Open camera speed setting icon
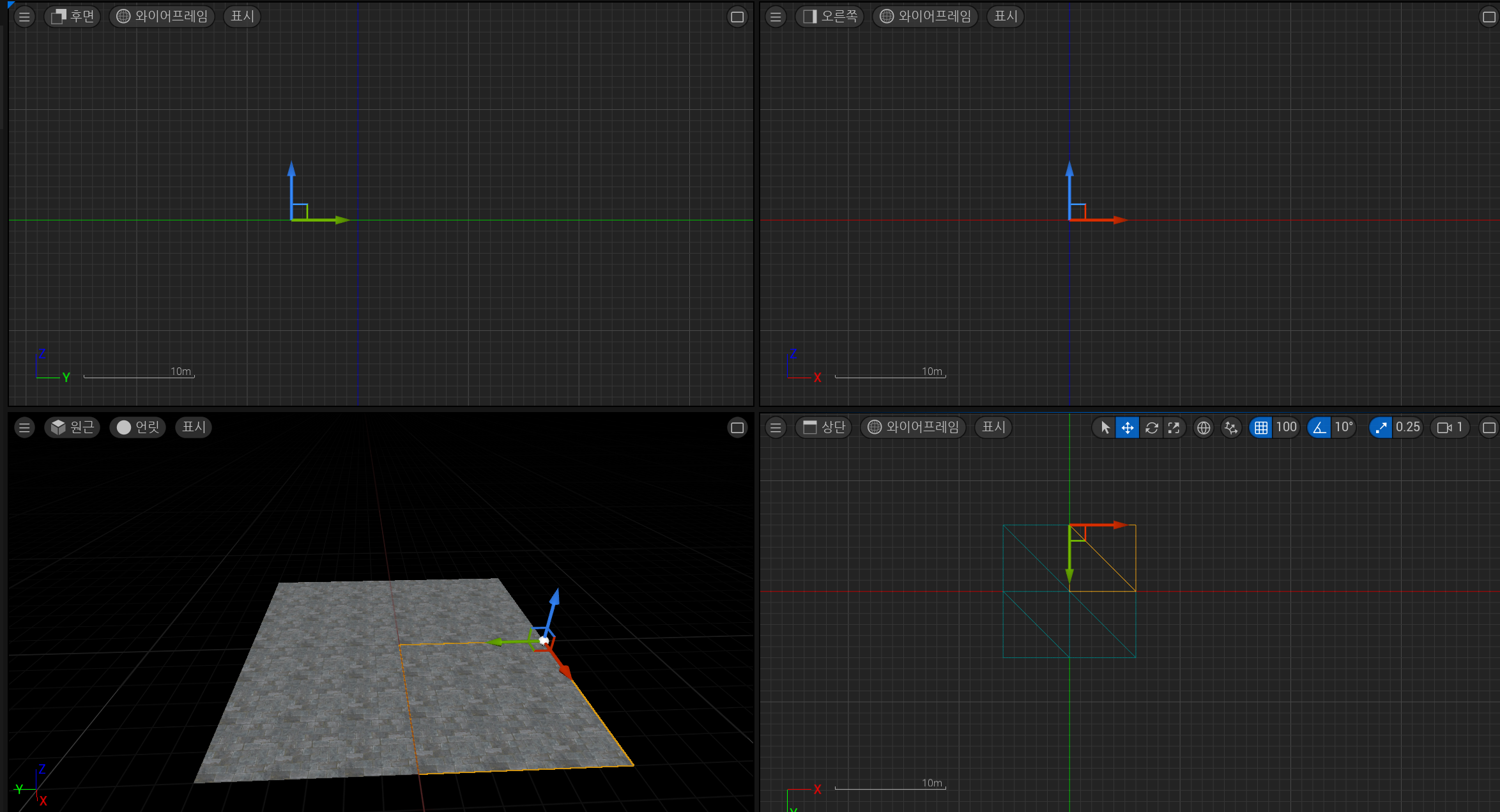 click(x=1450, y=427)
